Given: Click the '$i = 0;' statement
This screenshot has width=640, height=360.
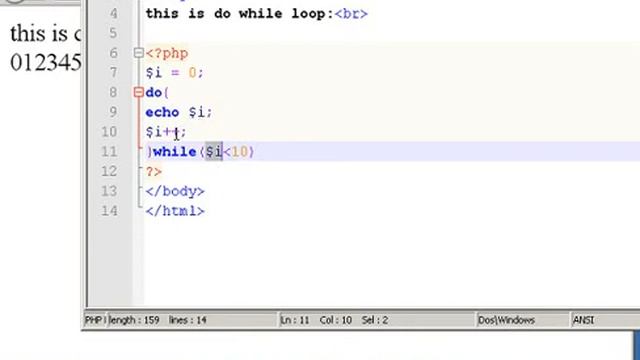Looking at the screenshot, I should click(x=174, y=73).
